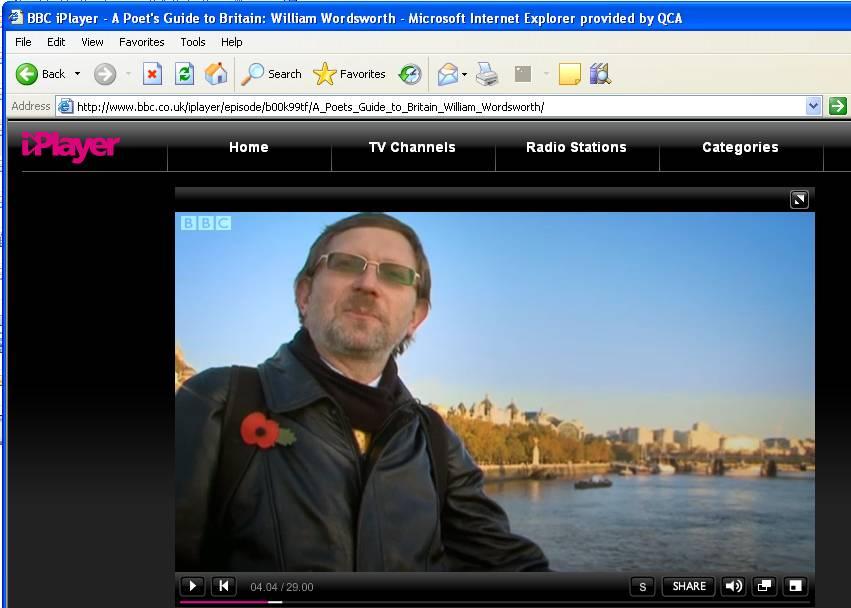Image resolution: width=851 pixels, height=608 pixels.
Task: Open the Search magnifier in toolbar
Action: click(271, 74)
